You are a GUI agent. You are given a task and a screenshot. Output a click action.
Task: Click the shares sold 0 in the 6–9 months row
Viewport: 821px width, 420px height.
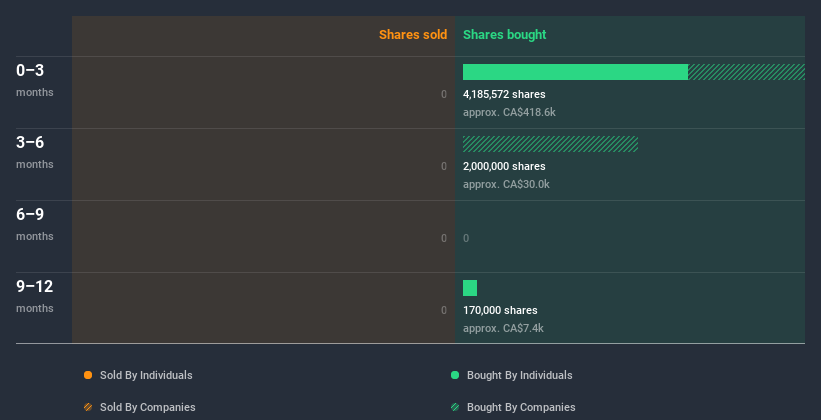coord(444,238)
